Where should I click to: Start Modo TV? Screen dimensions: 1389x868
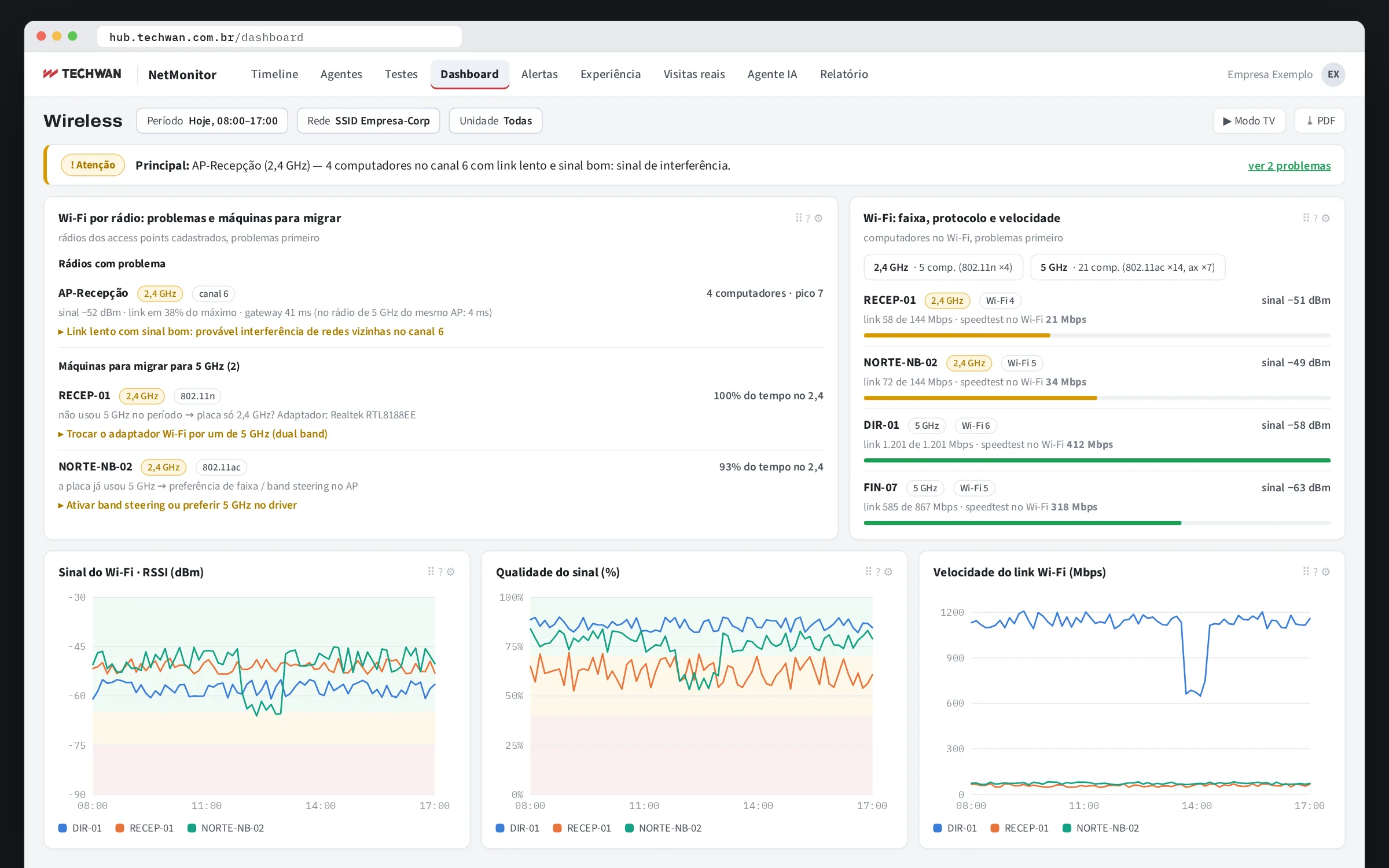coord(1249,120)
